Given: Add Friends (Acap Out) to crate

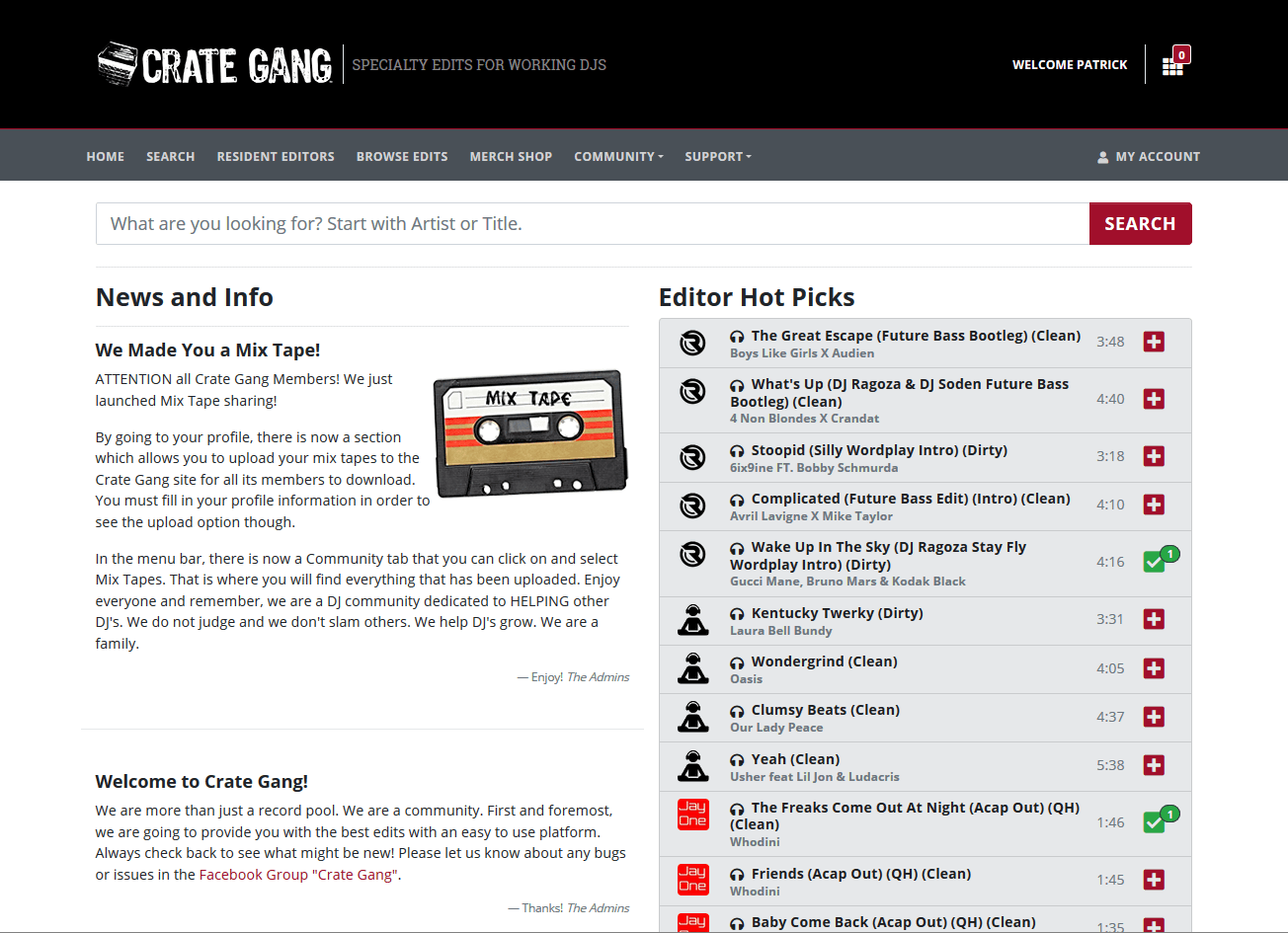Looking at the screenshot, I should [x=1154, y=880].
